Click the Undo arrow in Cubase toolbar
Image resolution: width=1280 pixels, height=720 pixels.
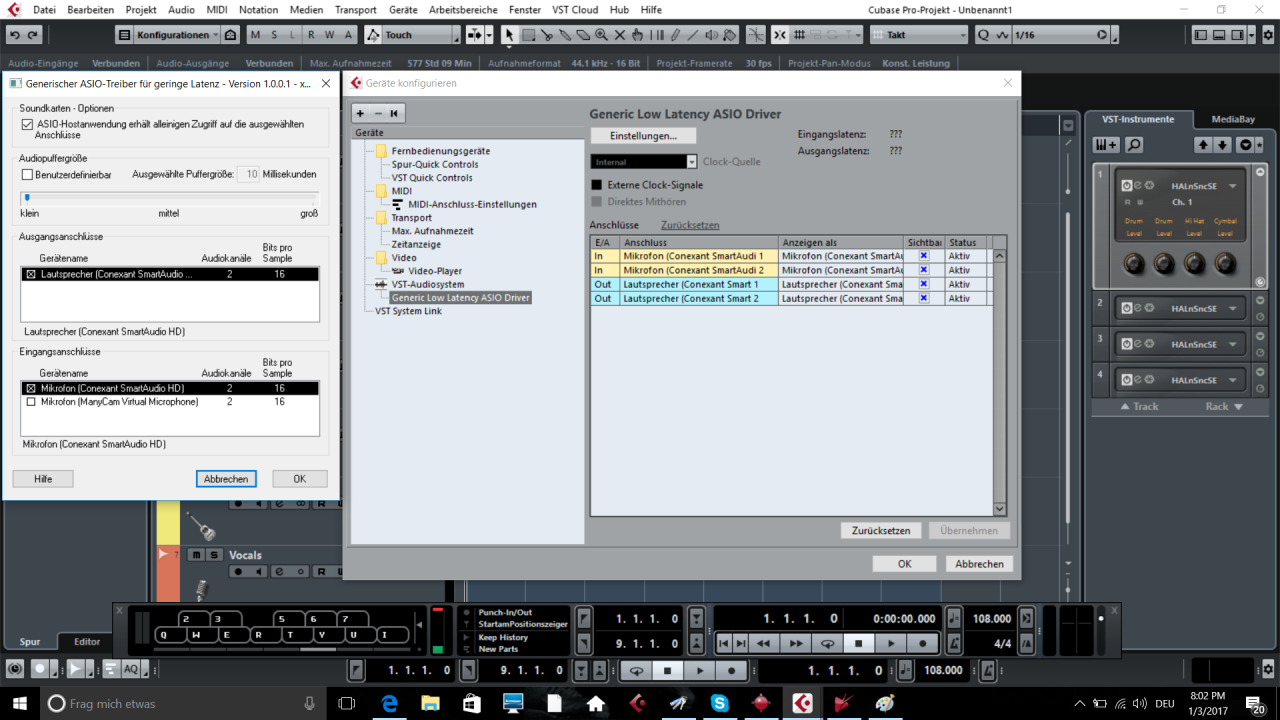(x=15, y=35)
